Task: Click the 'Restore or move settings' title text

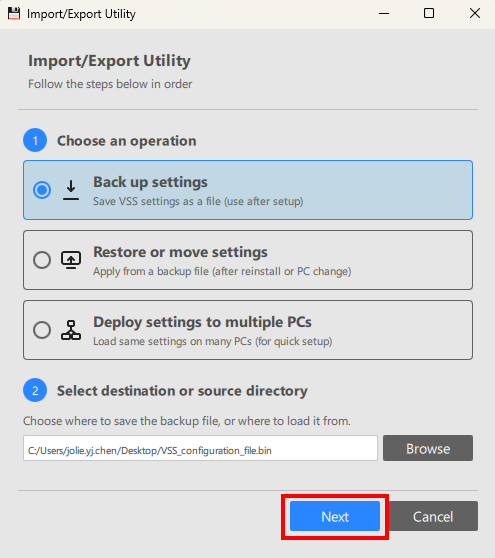Action: (x=180, y=252)
